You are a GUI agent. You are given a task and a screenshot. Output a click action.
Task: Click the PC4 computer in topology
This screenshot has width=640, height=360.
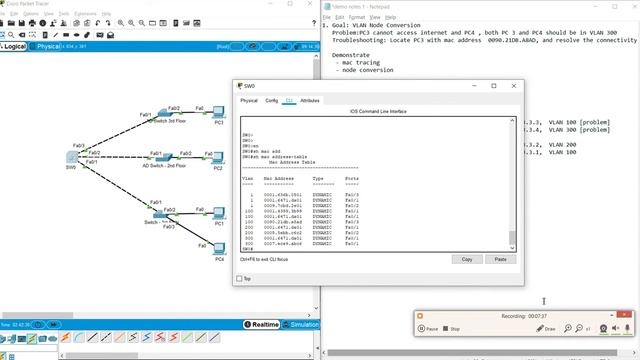pos(219,248)
